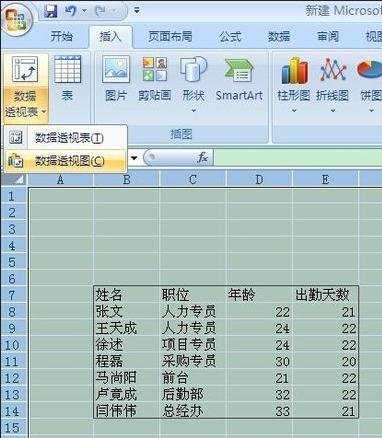Image resolution: width=382 pixels, height=438 pixels.
Task: Open the 公式 tab
Action: click(230, 36)
